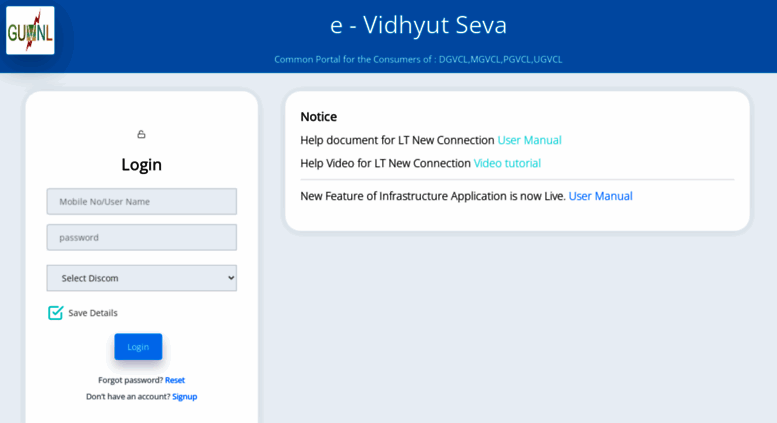This screenshot has width=777, height=423.
Task: Open the Video tutorial link
Action: tap(507, 163)
